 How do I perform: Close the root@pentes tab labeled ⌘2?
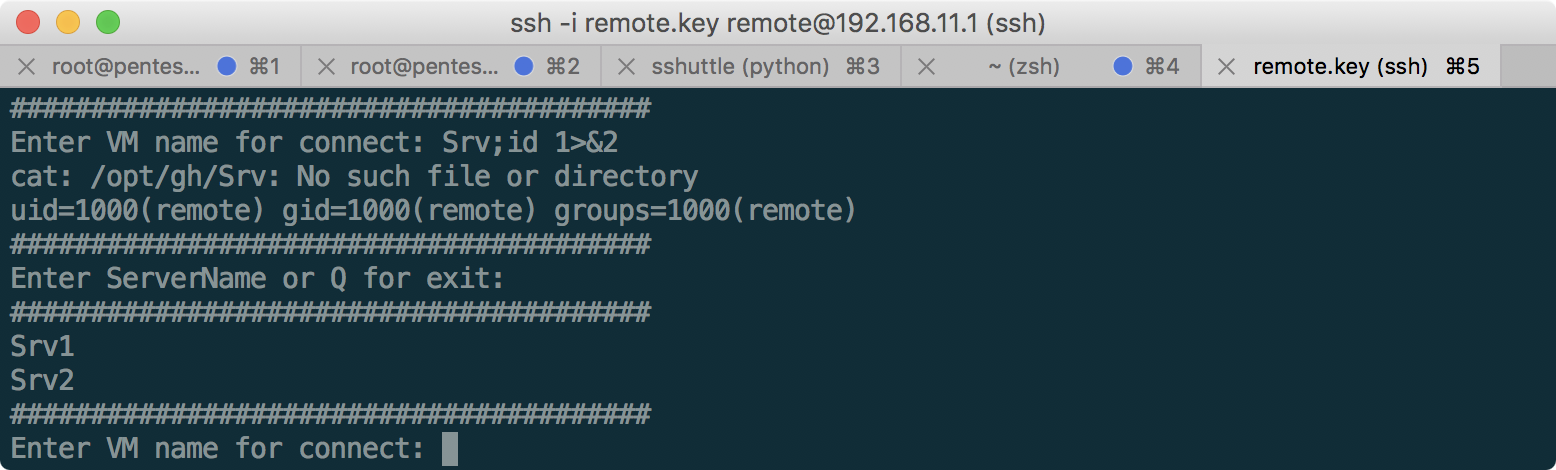[x=326, y=67]
